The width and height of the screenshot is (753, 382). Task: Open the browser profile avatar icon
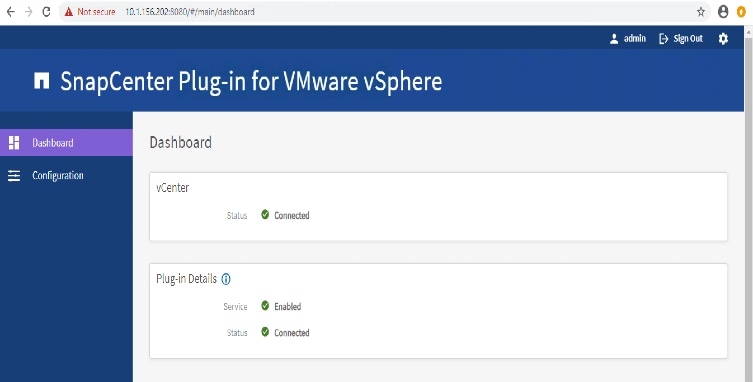[723, 12]
